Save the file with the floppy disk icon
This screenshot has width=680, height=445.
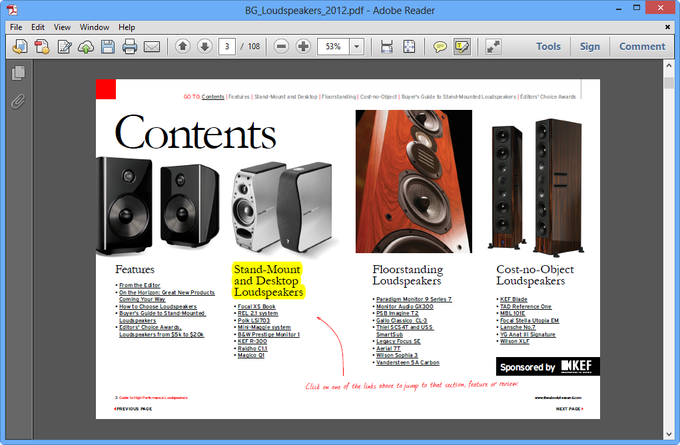[x=108, y=46]
